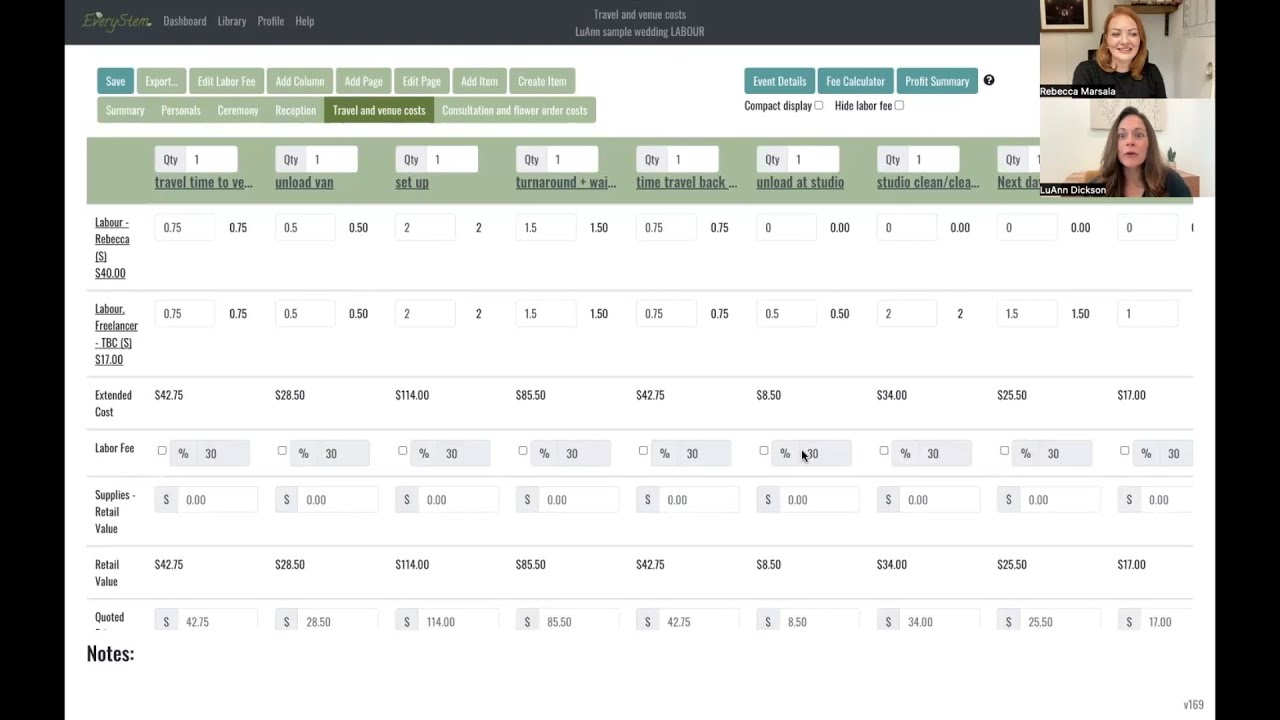Switch to the Ceremony tab
Viewport: 1280px width, 720px height.
coord(238,110)
